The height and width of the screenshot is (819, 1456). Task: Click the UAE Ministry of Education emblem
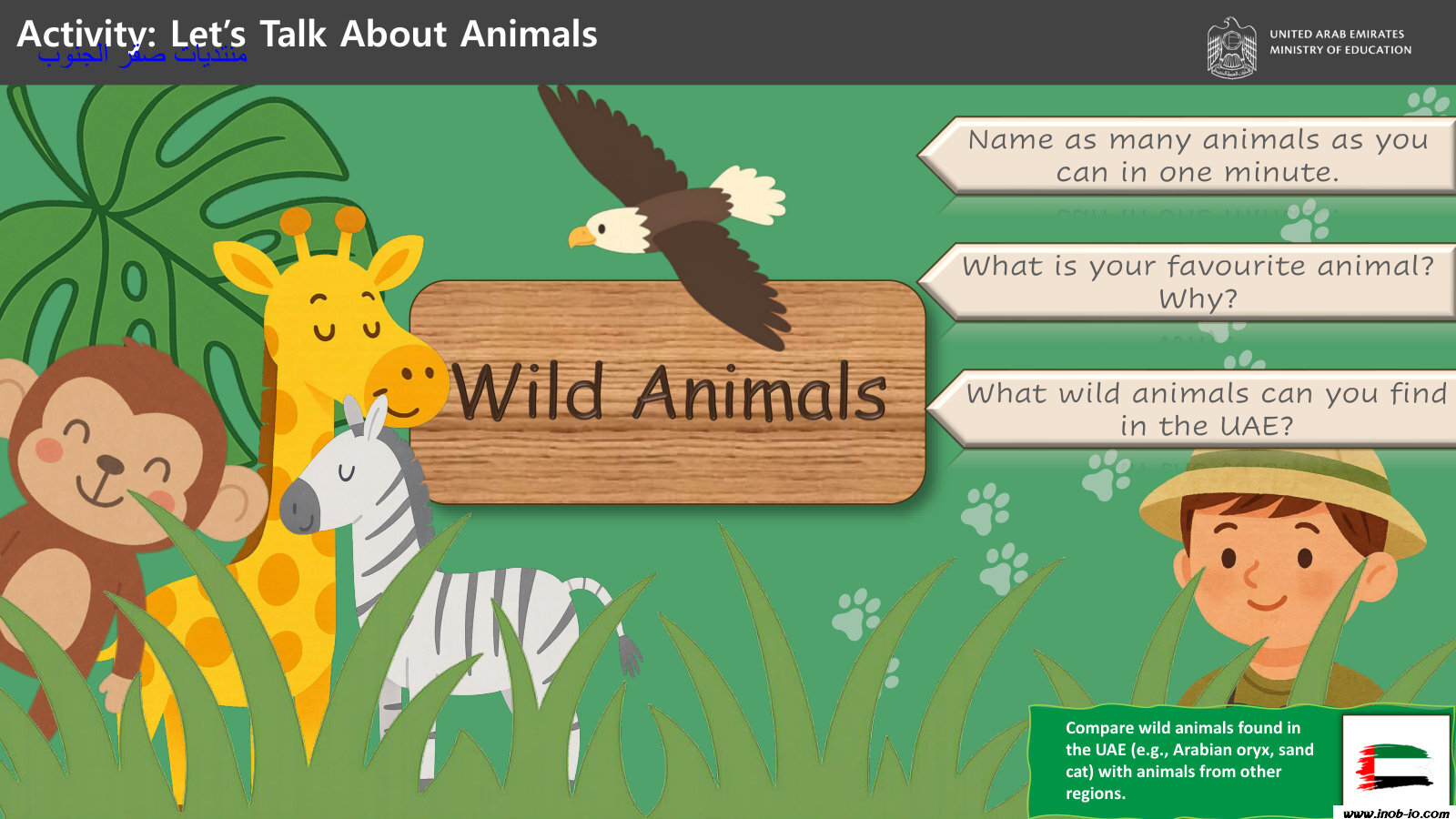click(1231, 47)
